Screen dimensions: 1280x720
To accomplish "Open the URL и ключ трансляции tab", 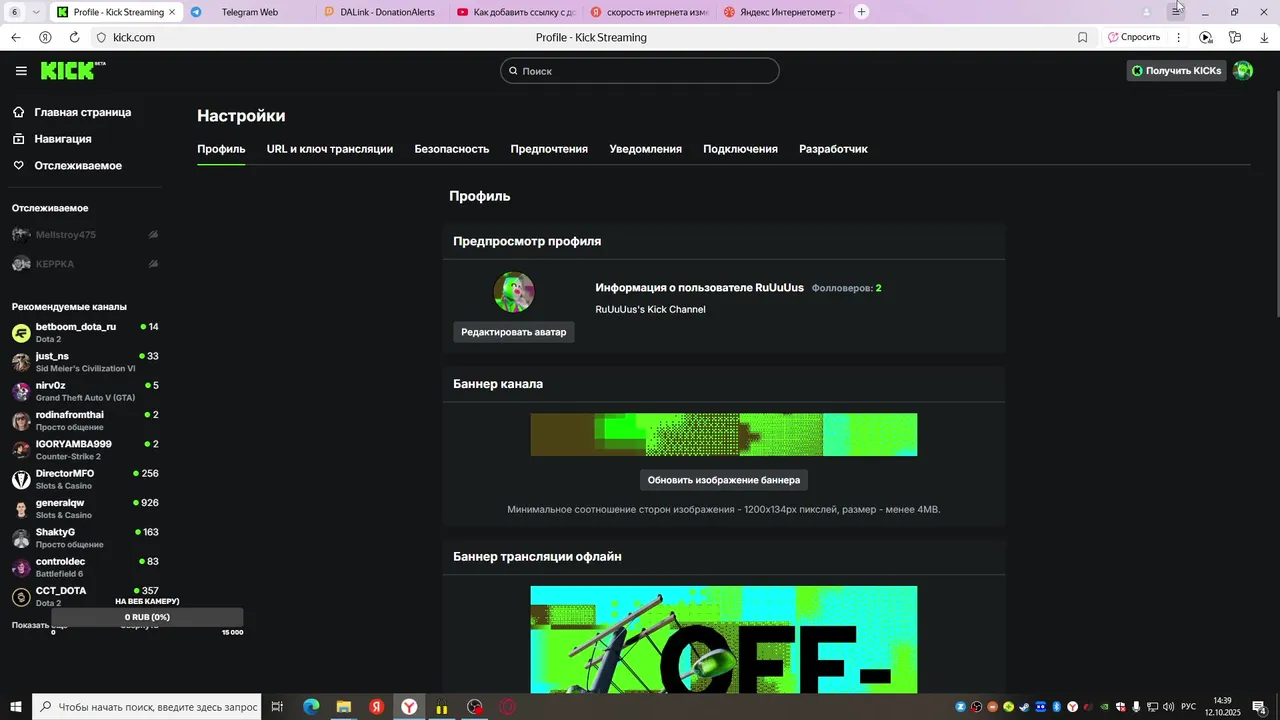I will point(330,149).
